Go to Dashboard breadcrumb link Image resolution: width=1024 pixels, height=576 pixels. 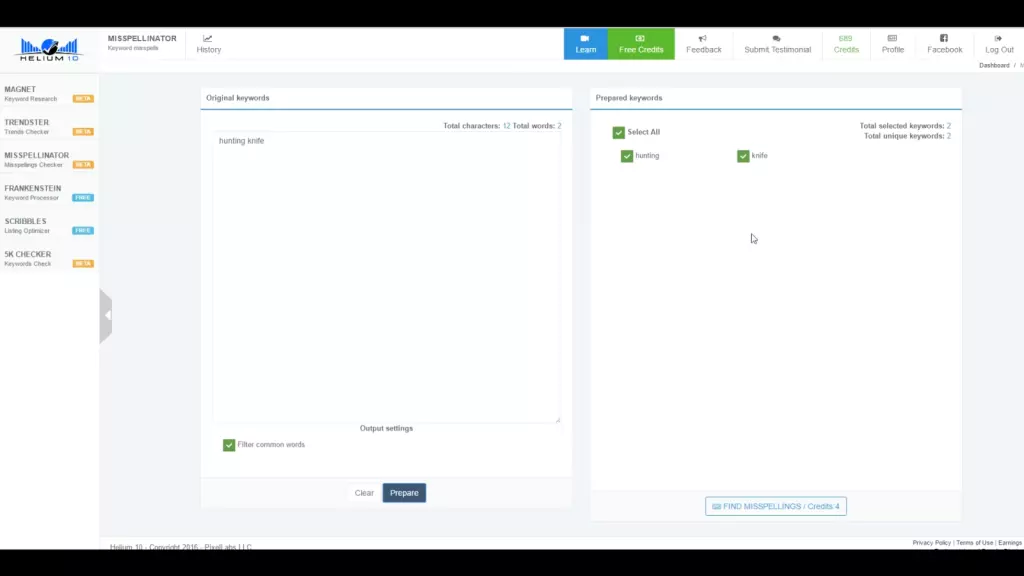coord(994,65)
